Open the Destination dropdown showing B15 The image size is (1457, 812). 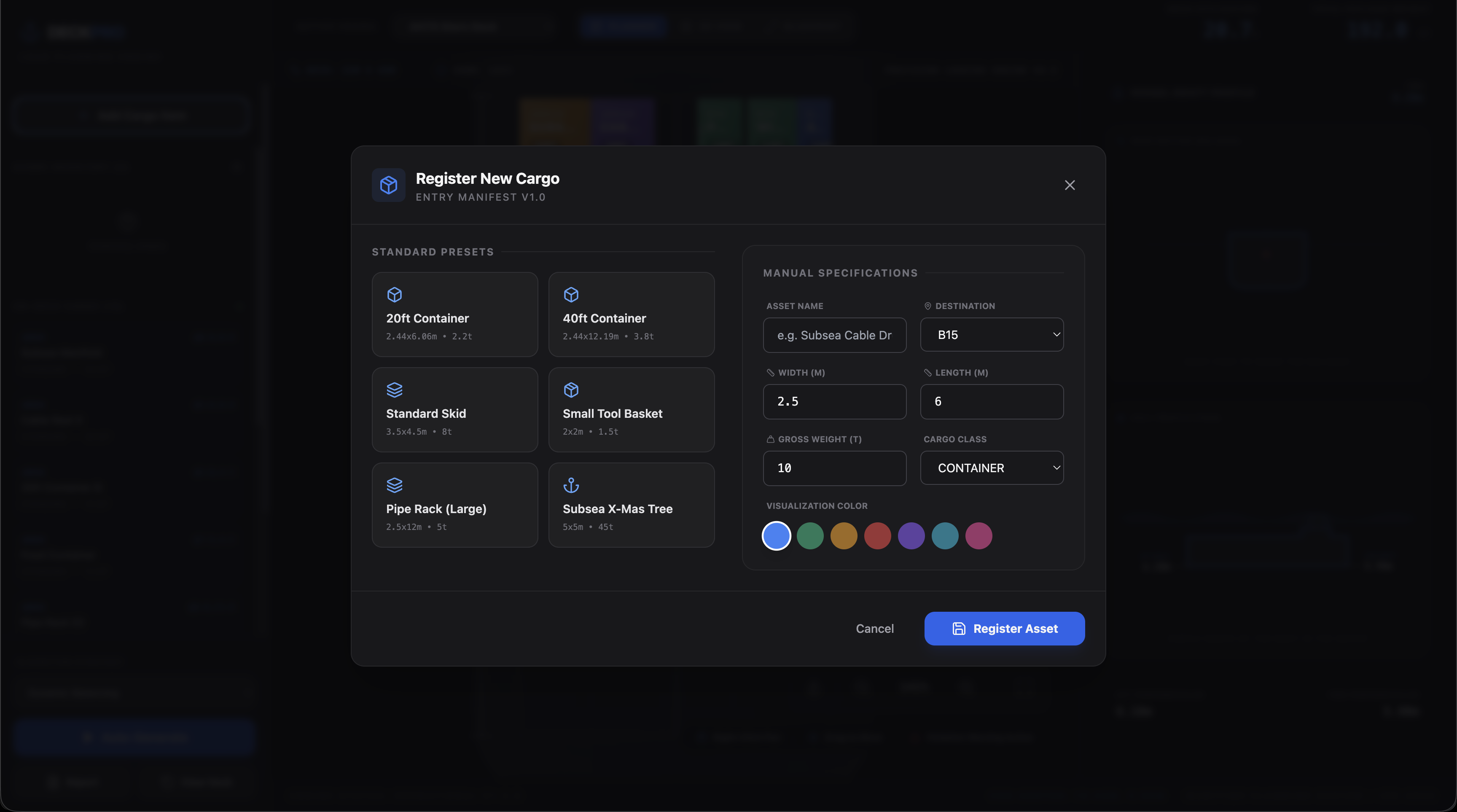[992, 334]
